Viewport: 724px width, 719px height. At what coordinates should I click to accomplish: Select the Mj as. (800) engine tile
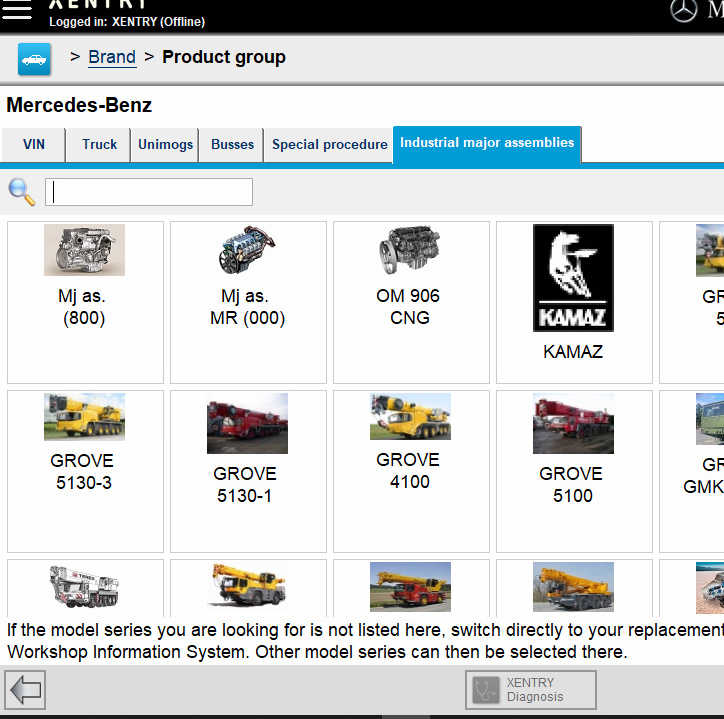pos(85,302)
